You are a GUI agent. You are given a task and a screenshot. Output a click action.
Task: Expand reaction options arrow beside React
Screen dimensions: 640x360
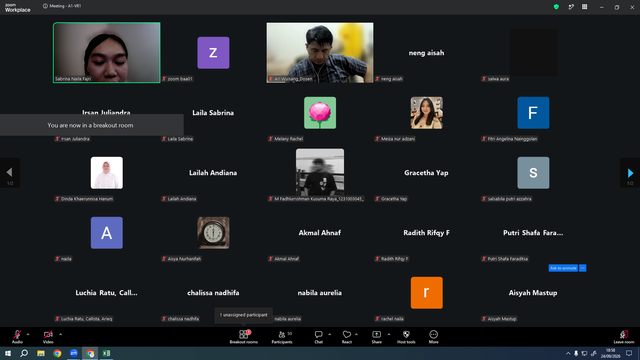click(x=356, y=334)
